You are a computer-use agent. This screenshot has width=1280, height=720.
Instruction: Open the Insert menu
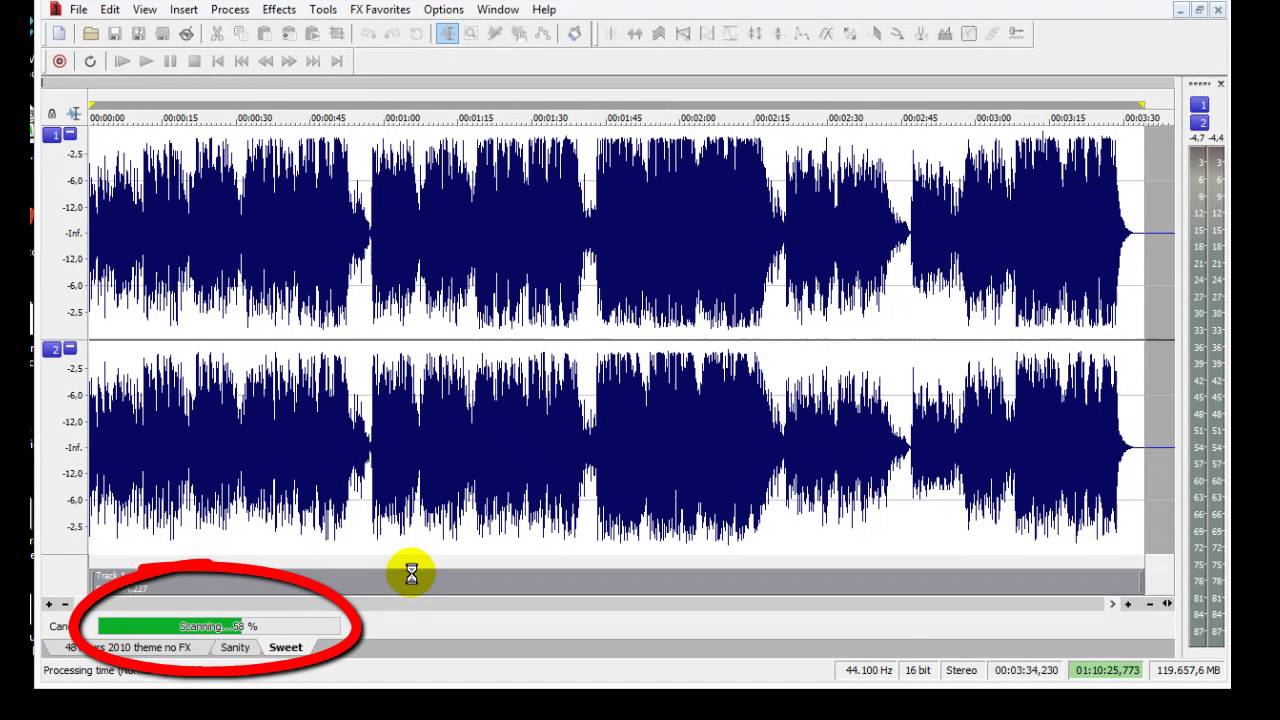(184, 9)
